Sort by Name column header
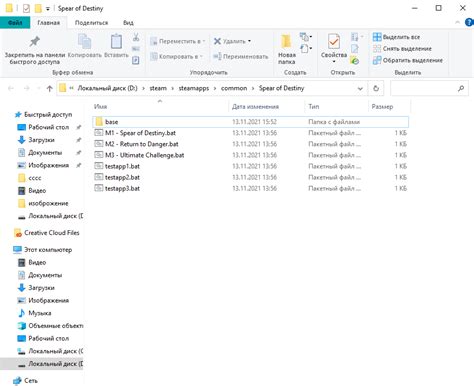This screenshot has height=386, width=474. click(100, 107)
